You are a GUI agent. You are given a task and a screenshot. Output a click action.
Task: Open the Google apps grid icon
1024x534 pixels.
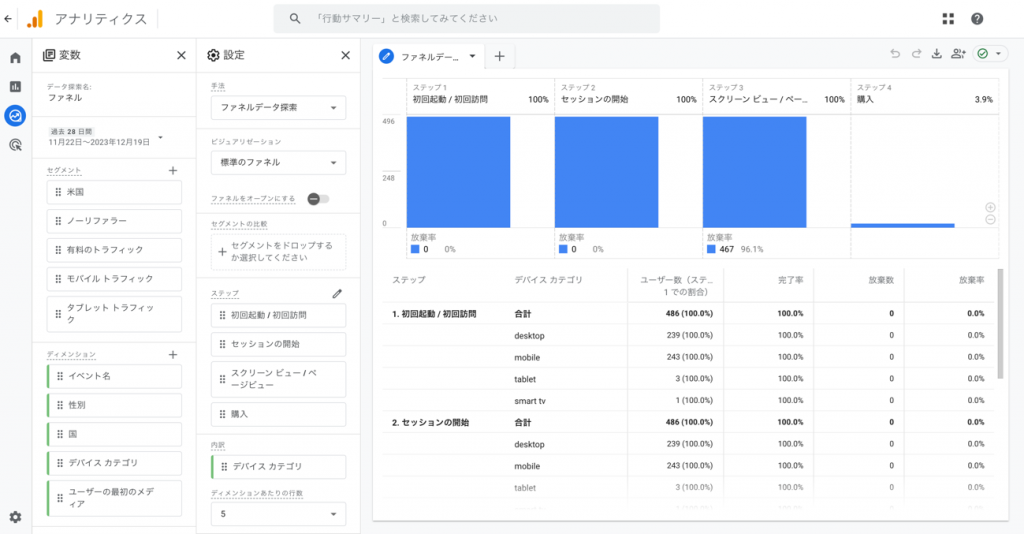pyautogui.click(x=948, y=19)
